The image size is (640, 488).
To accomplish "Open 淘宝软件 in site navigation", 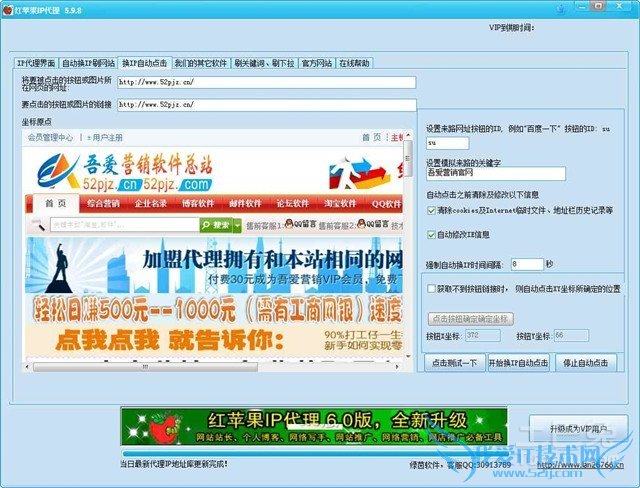I will coord(340,203).
